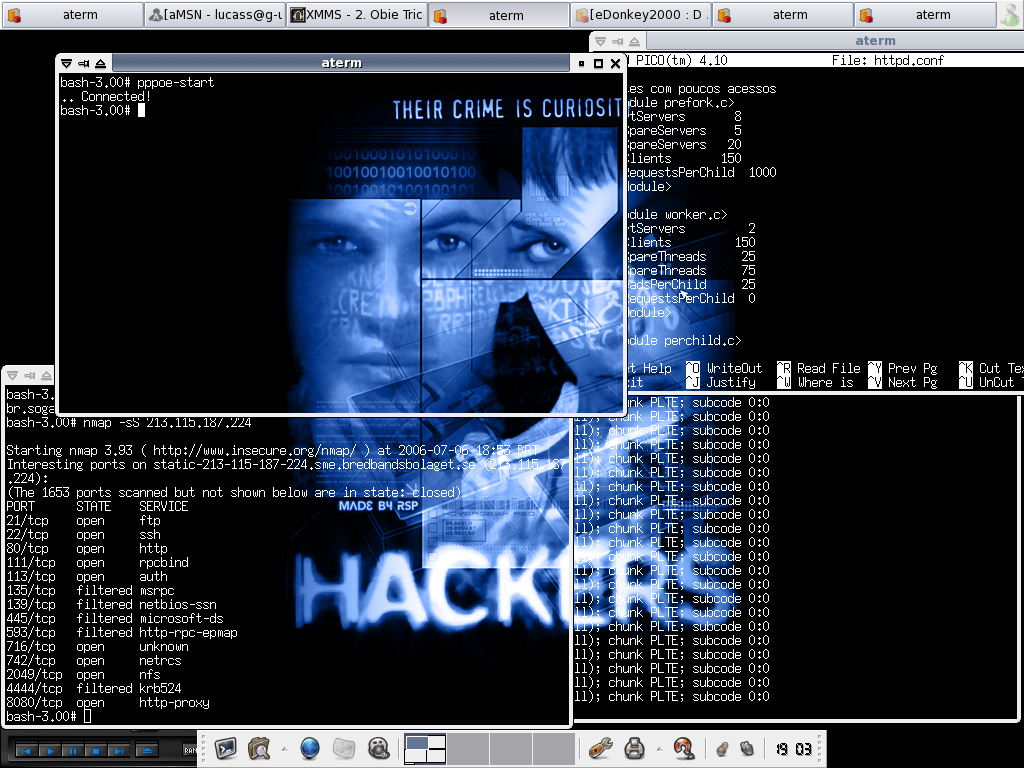Viewport: 1024px width, 768px height.
Task: Select the active aterm taskbar entry beside XMMS
Action: point(499,15)
